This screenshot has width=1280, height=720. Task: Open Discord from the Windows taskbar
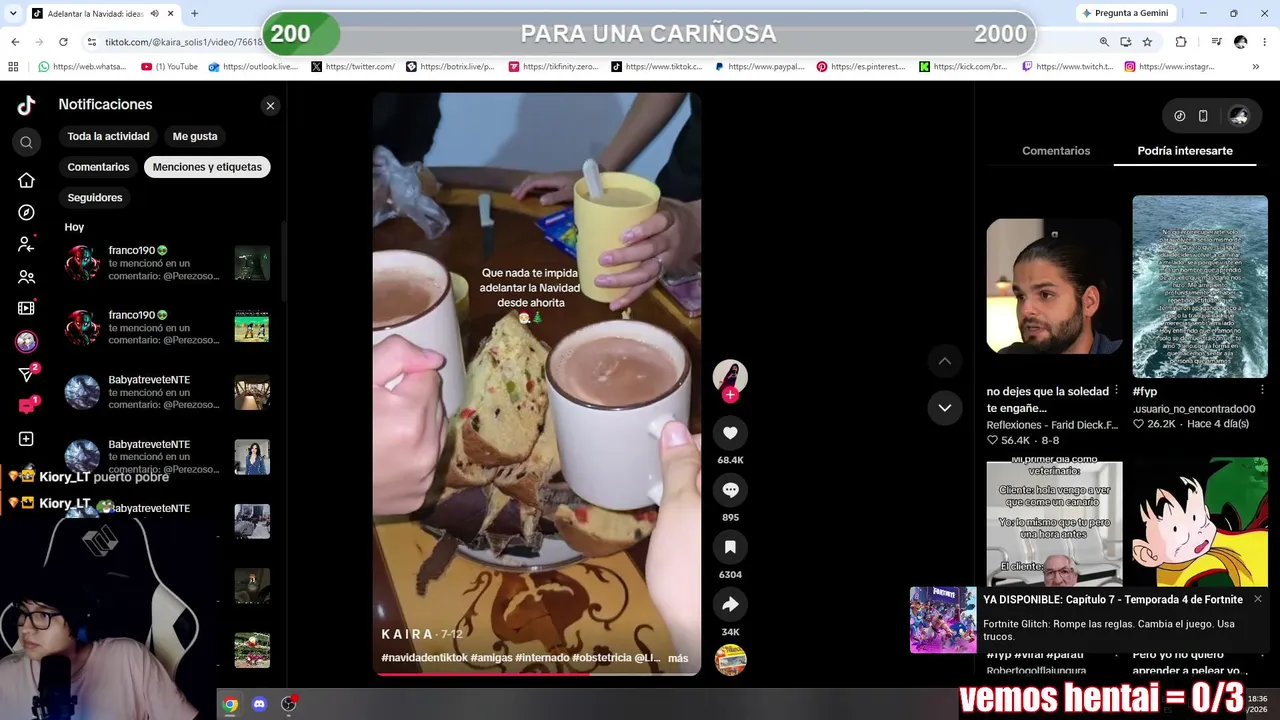pyautogui.click(x=260, y=704)
